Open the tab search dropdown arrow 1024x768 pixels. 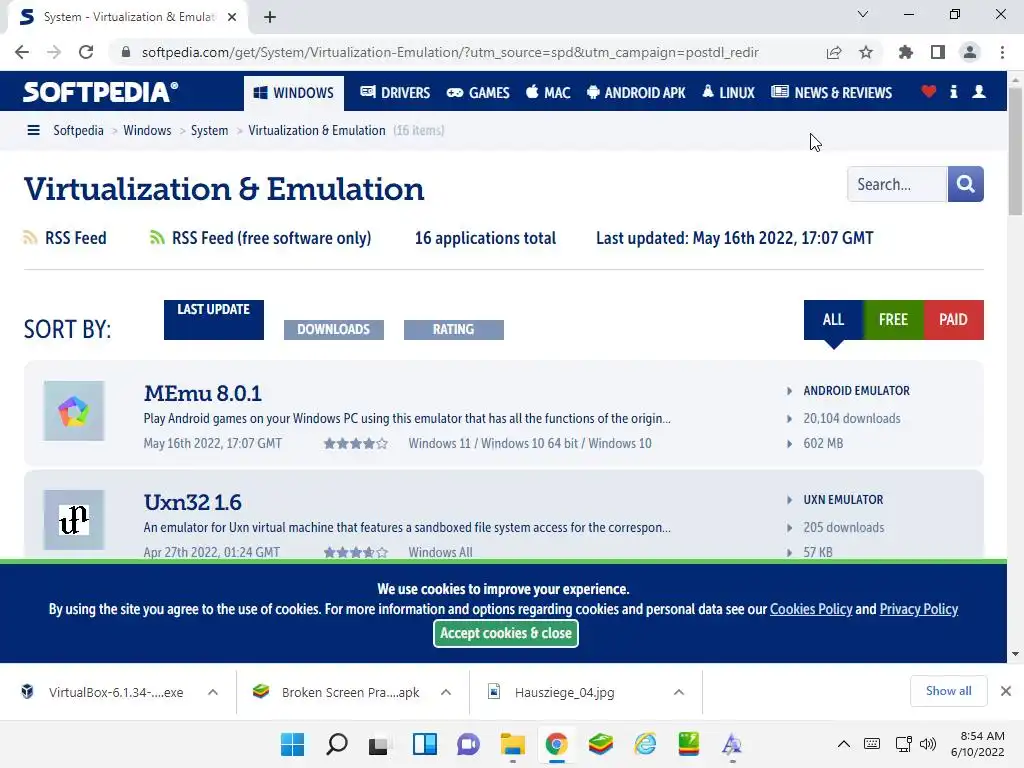(x=863, y=14)
